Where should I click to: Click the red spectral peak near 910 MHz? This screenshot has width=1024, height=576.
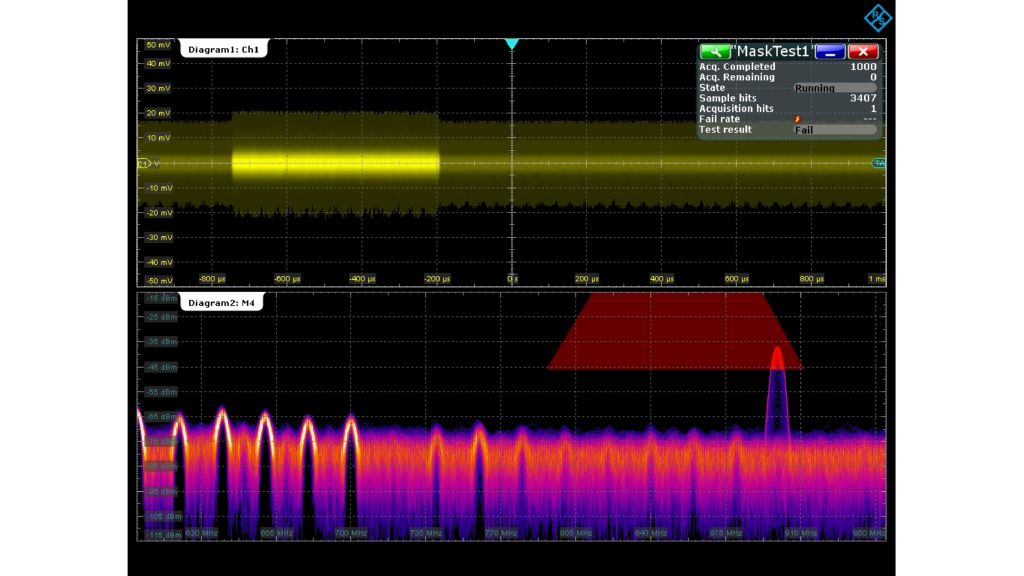coord(777,358)
